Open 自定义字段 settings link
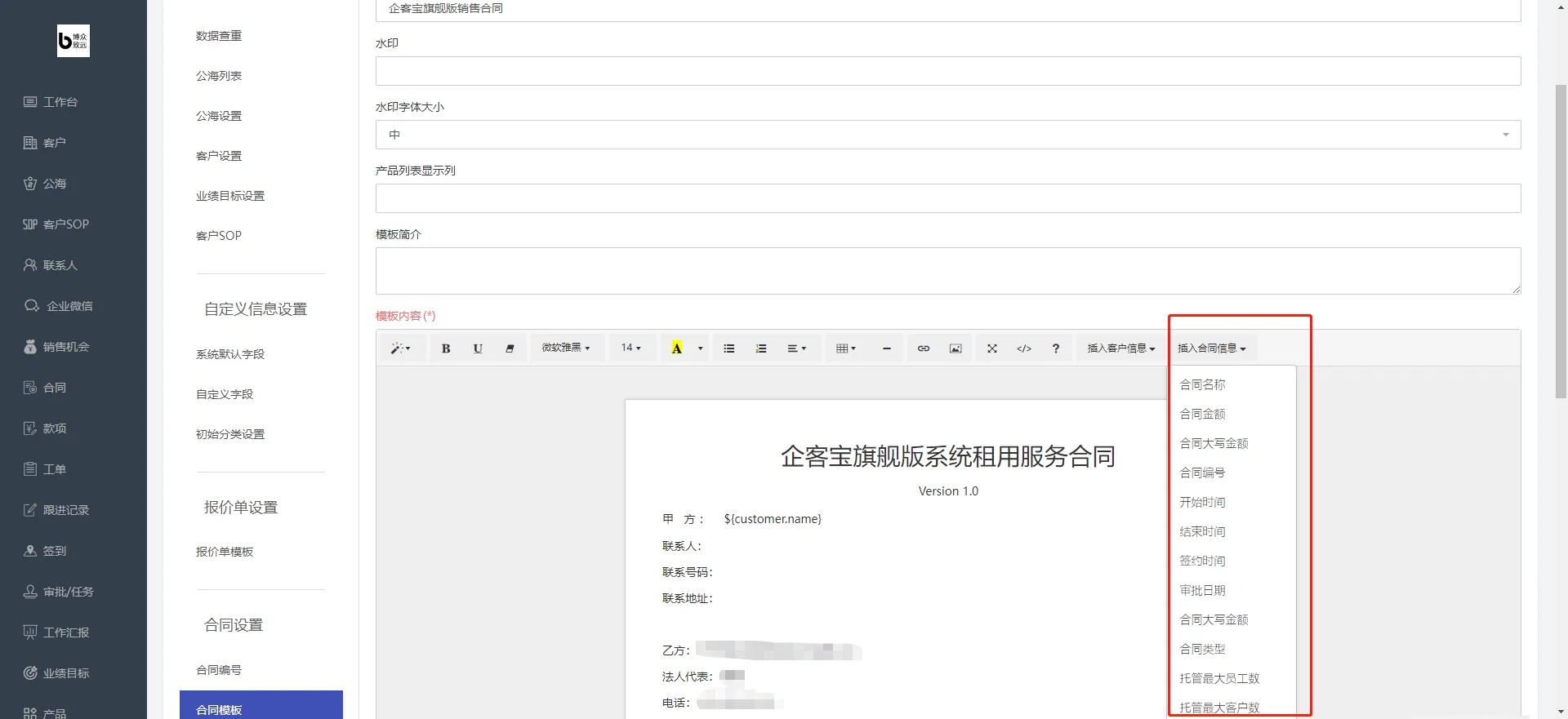 225,394
